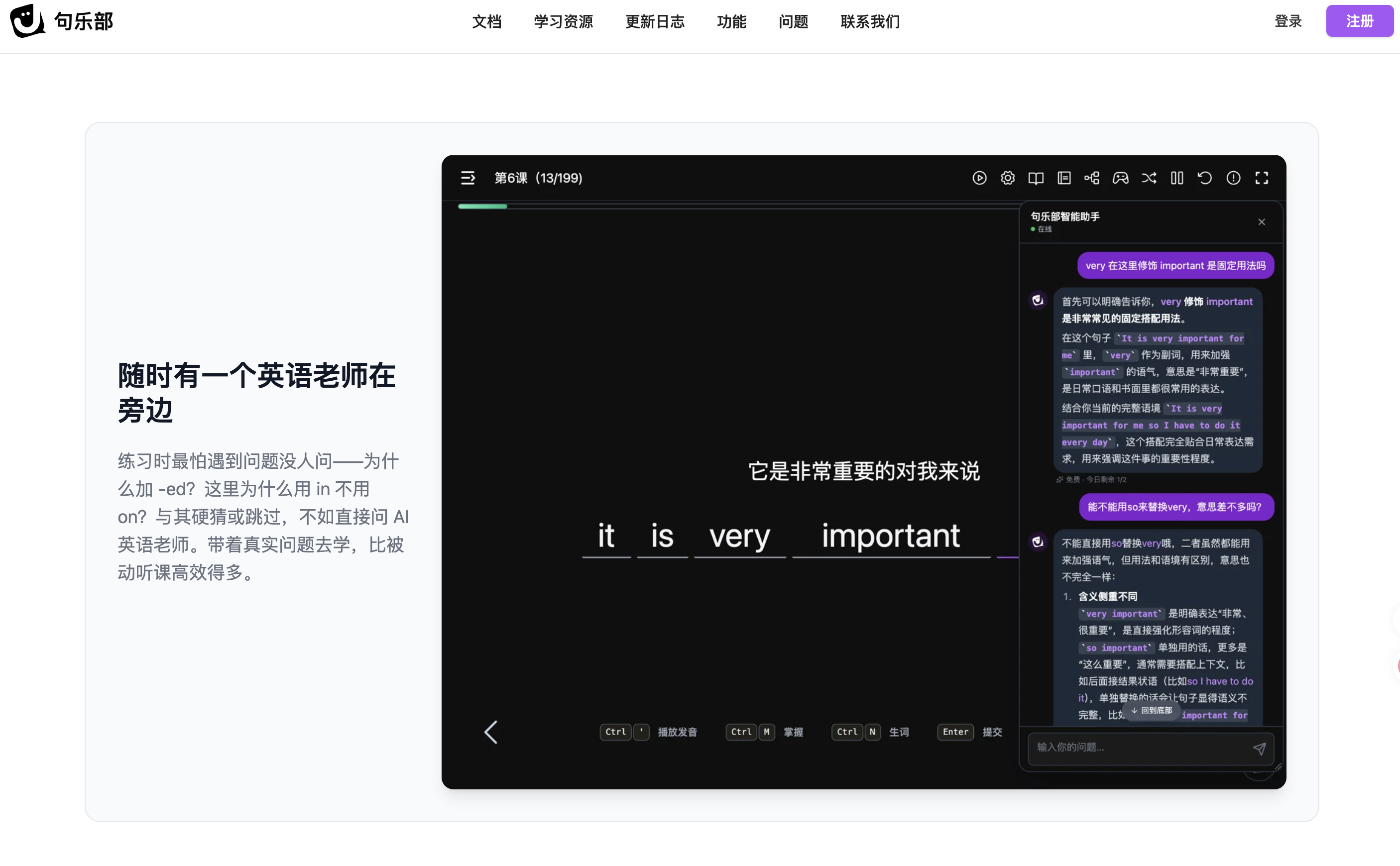Click the second assistant avatar icon

(1038, 542)
